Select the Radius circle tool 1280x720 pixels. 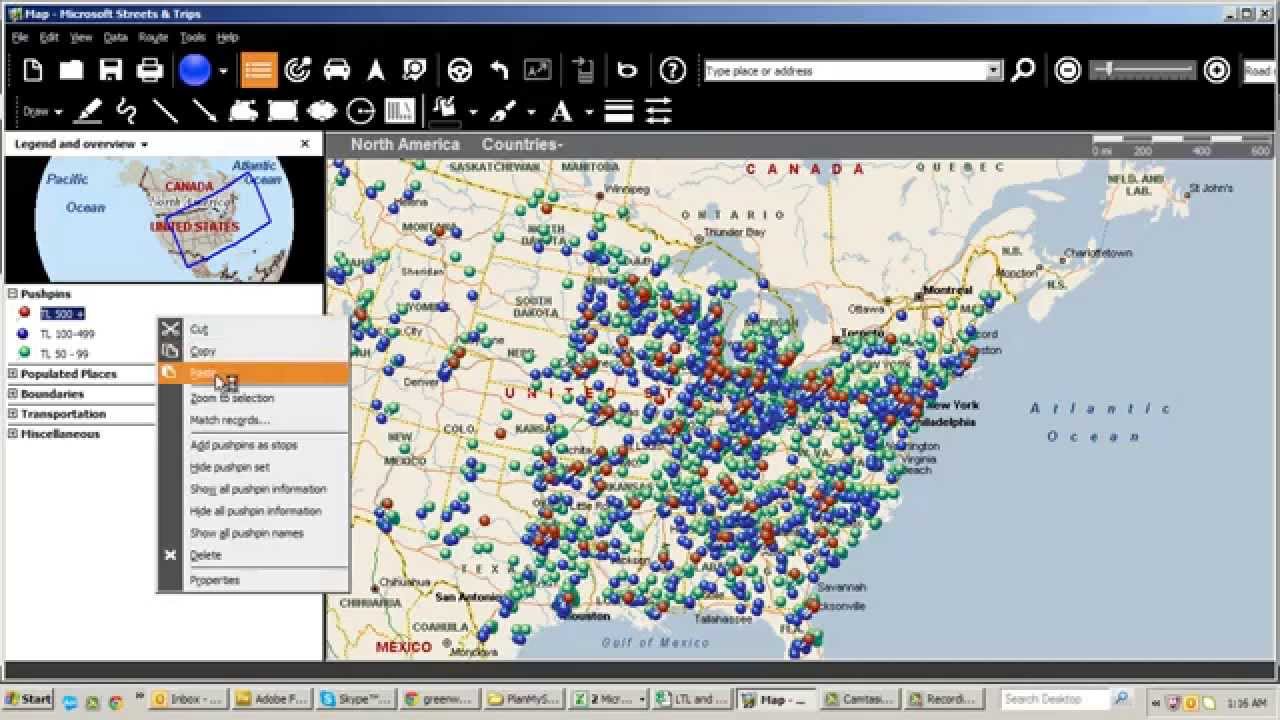point(360,111)
